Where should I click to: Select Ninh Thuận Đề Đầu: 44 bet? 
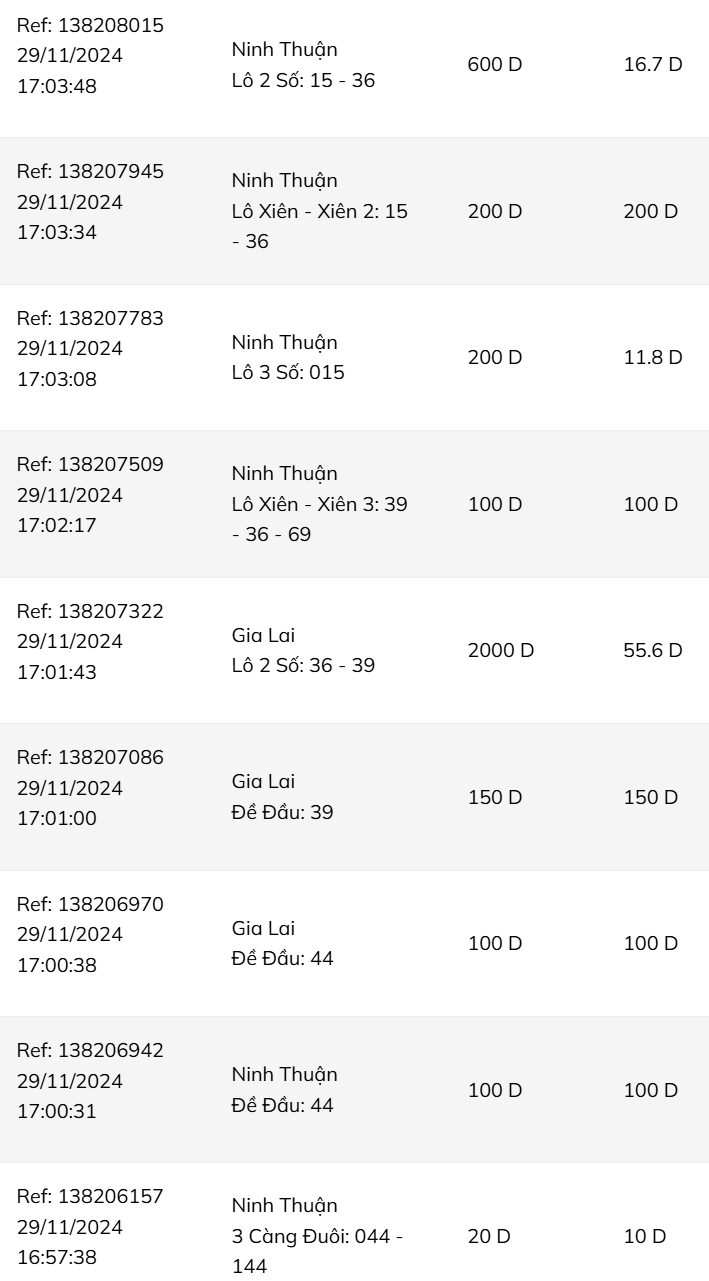284,1090
